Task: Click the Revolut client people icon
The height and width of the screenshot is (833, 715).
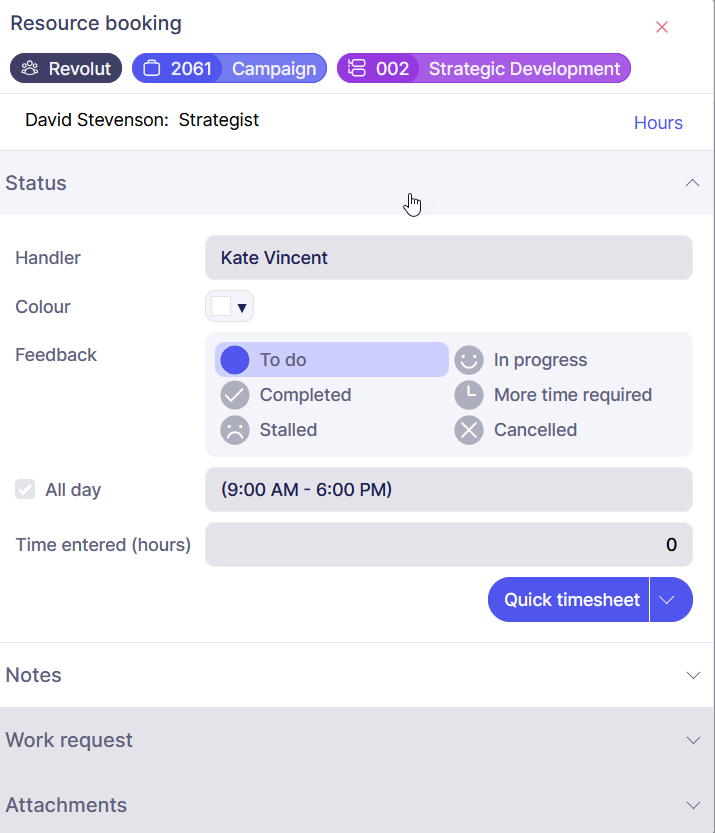Action: click(30, 69)
